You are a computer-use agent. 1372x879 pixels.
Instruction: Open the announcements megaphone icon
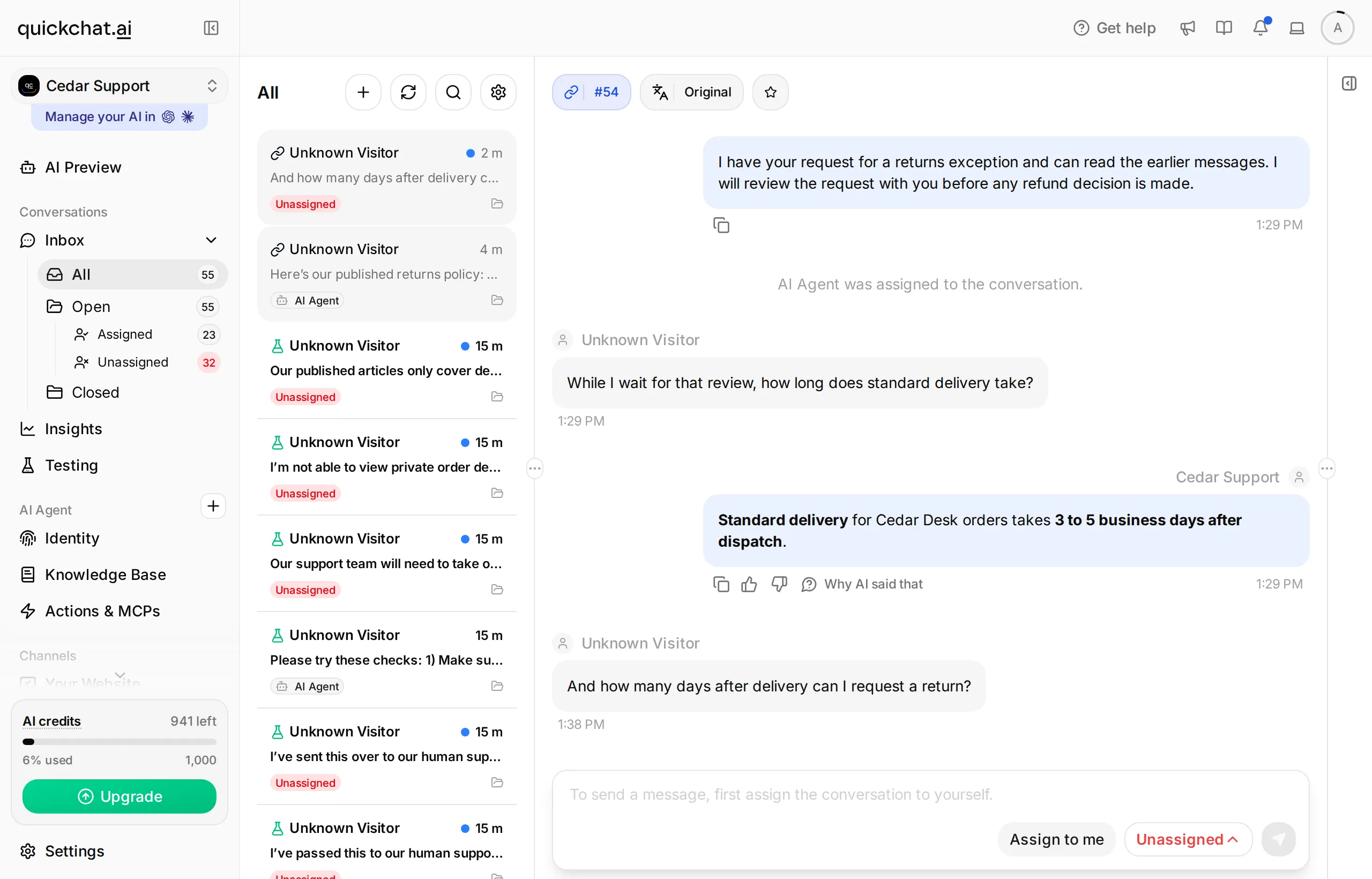(x=1187, y=28)
